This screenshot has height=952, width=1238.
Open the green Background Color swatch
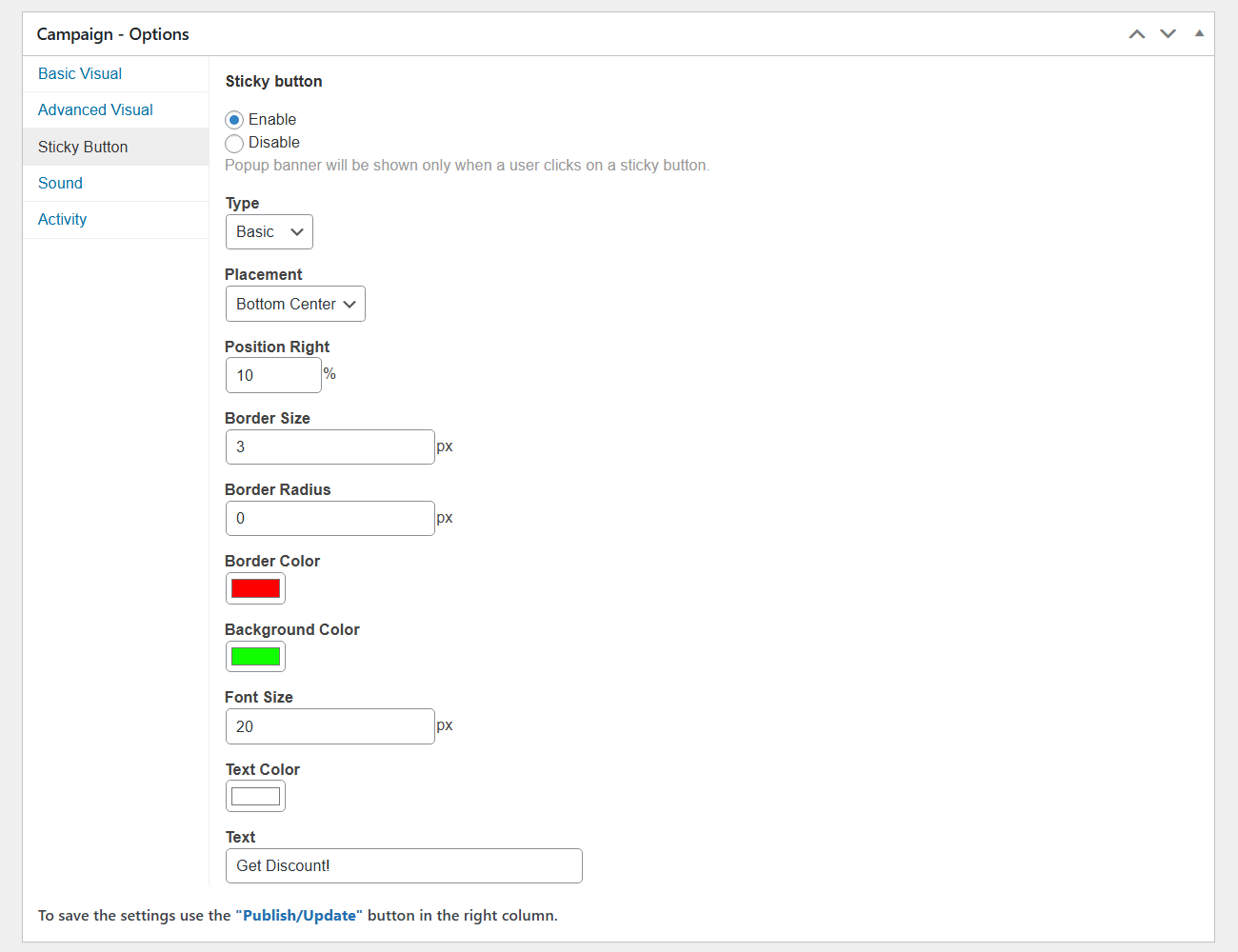(x=255, y=657)
